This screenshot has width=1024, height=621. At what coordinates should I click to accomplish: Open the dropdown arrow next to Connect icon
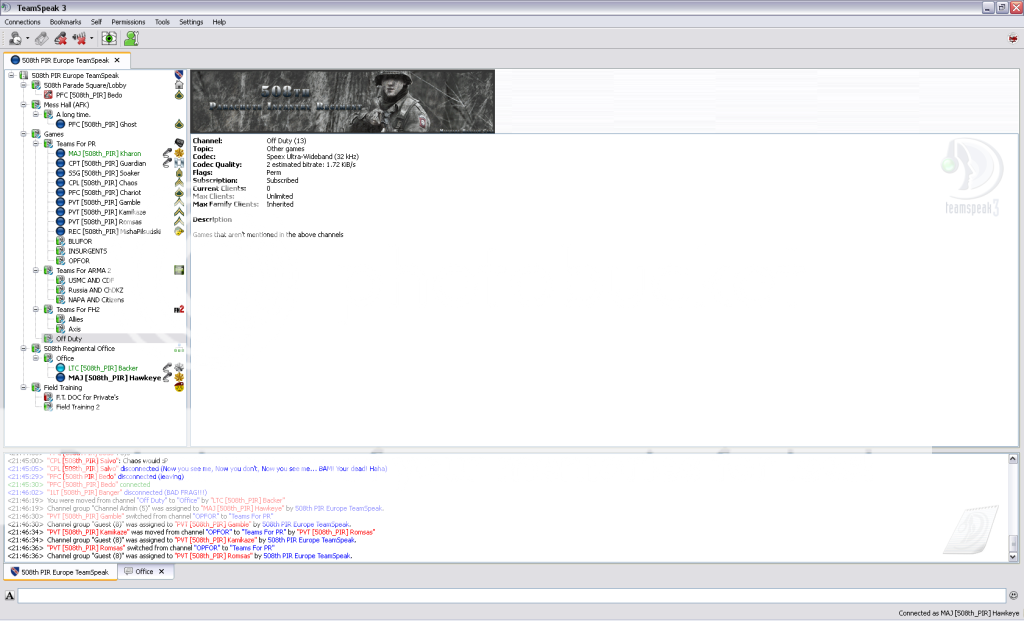pos(28,38)
